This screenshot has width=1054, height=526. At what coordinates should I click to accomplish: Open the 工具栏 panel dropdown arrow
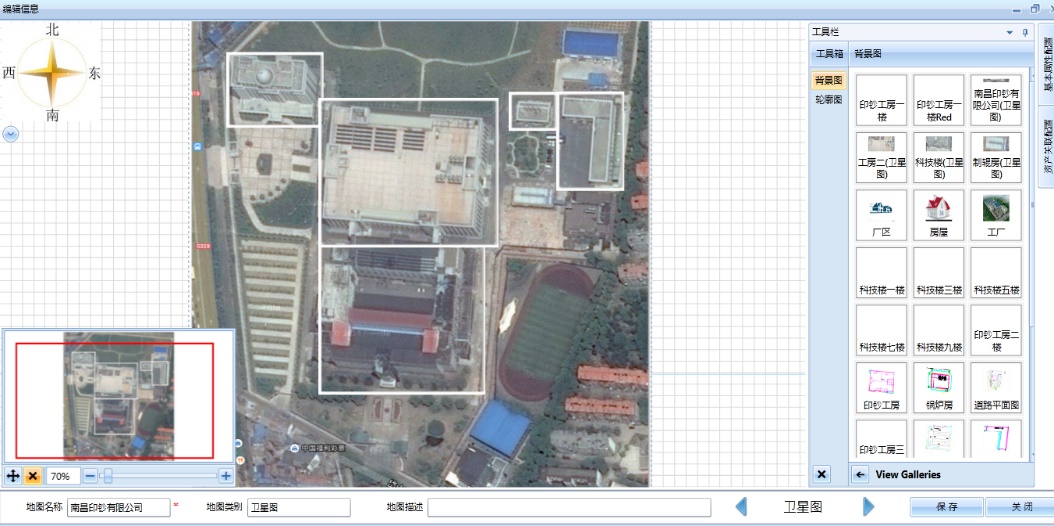(x=1010, y=33)
